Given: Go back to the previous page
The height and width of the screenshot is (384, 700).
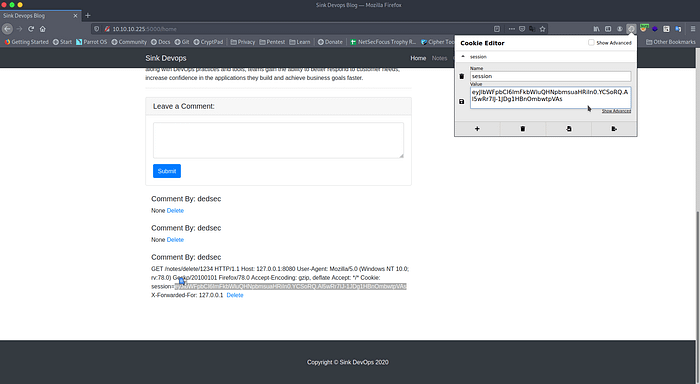Looking at the screenshot, I should click(7, 29).
